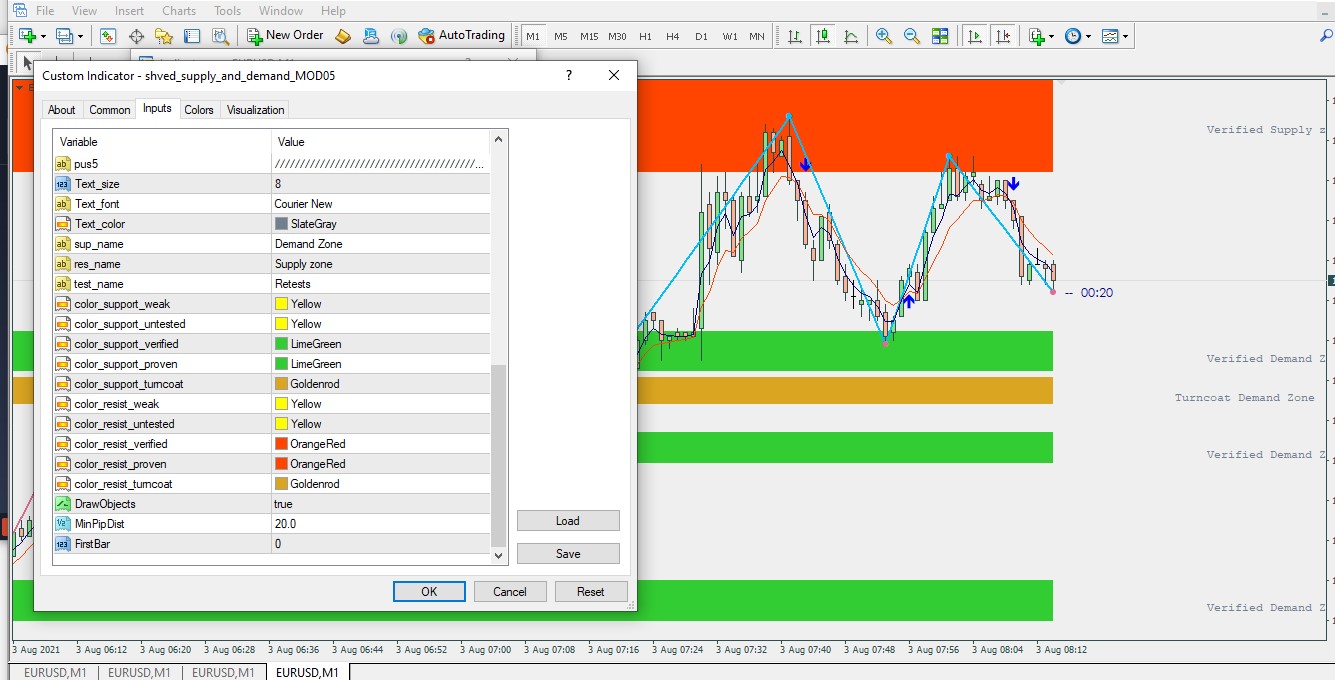Open the Charts menu
Screen dimensions: 1335x680
point(179,11)
